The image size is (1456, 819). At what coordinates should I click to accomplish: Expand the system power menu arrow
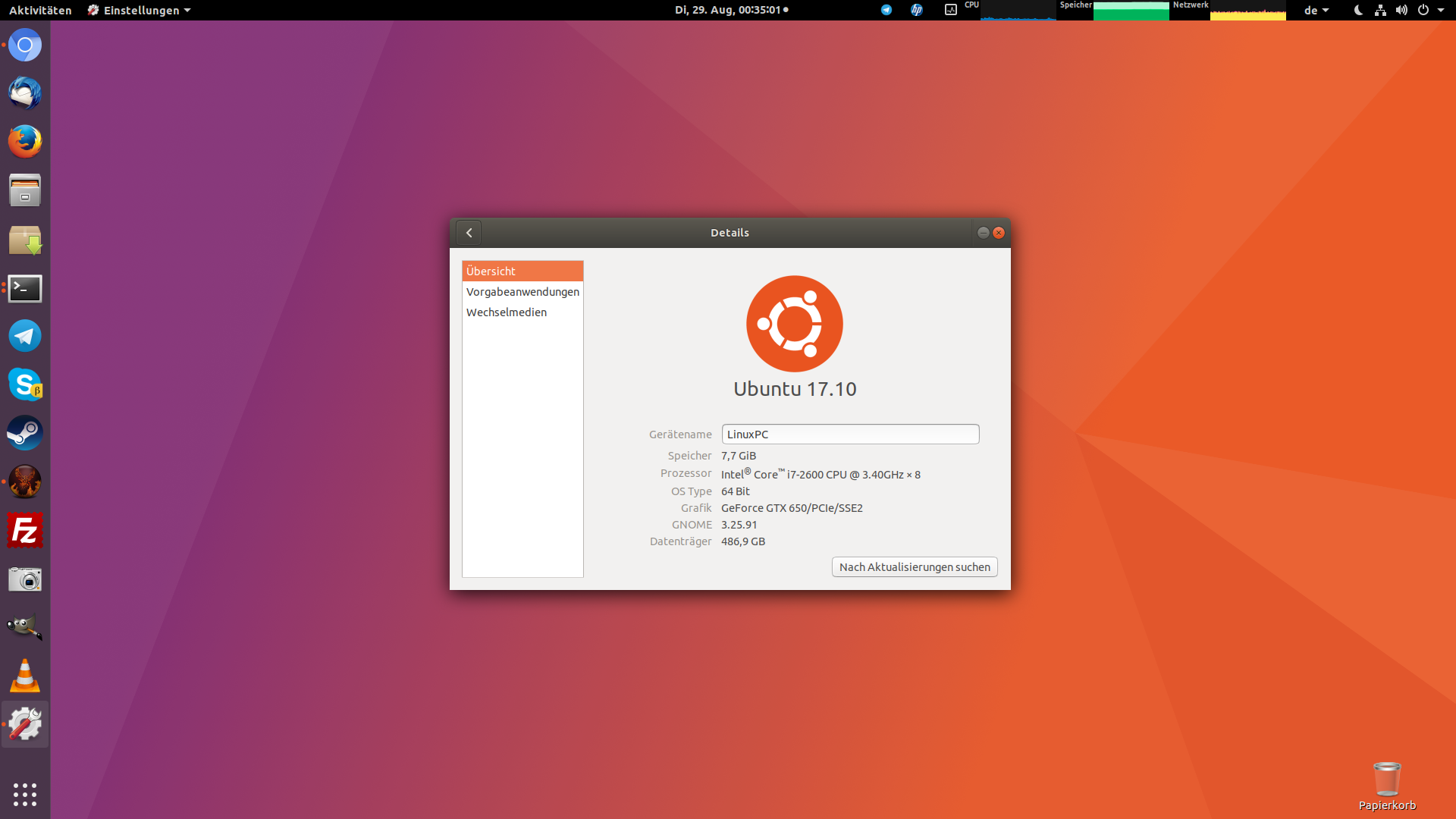click(x=1441, y=10)
